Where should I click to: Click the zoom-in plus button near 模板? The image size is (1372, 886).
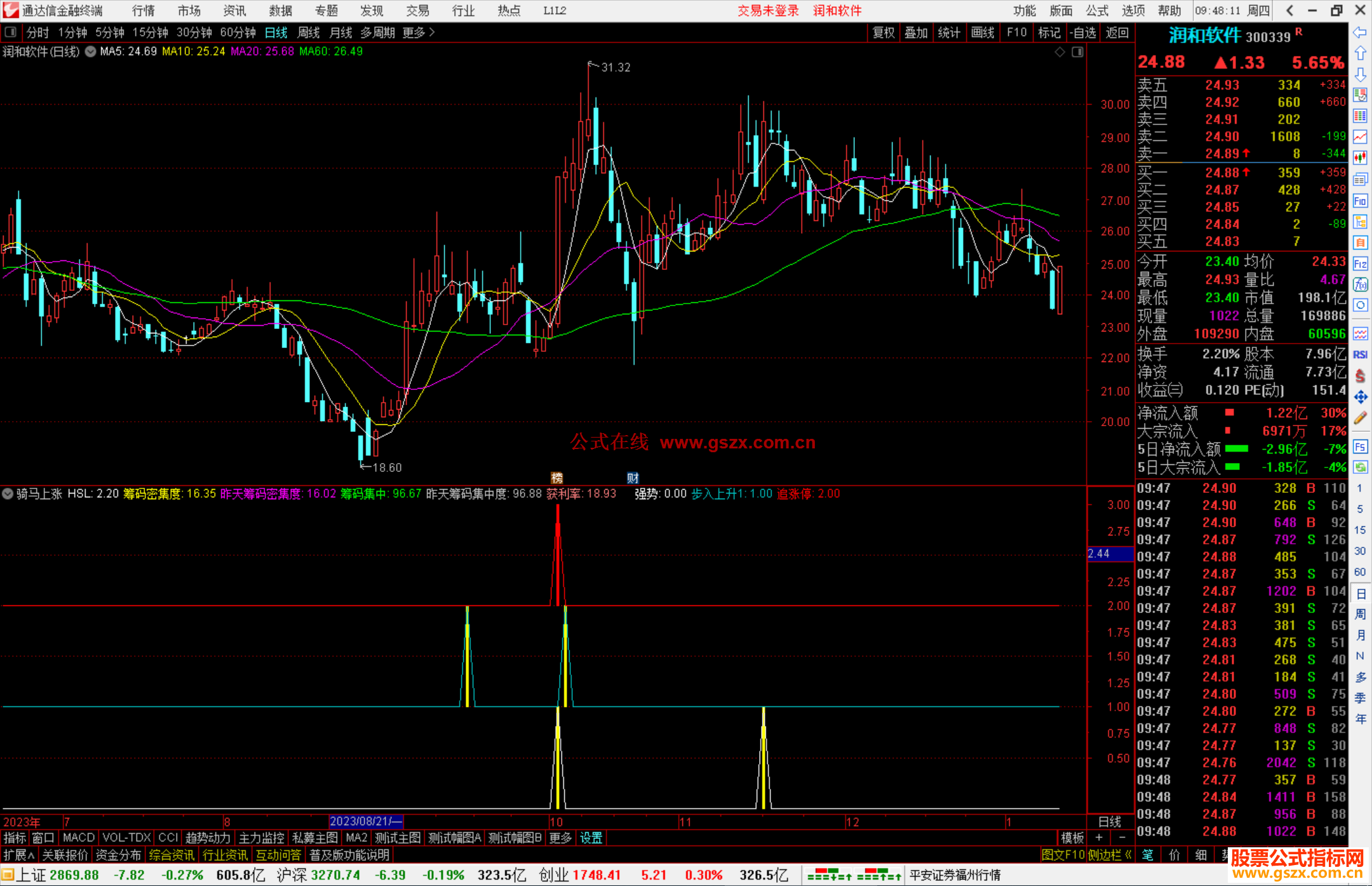pos(1099,838)
